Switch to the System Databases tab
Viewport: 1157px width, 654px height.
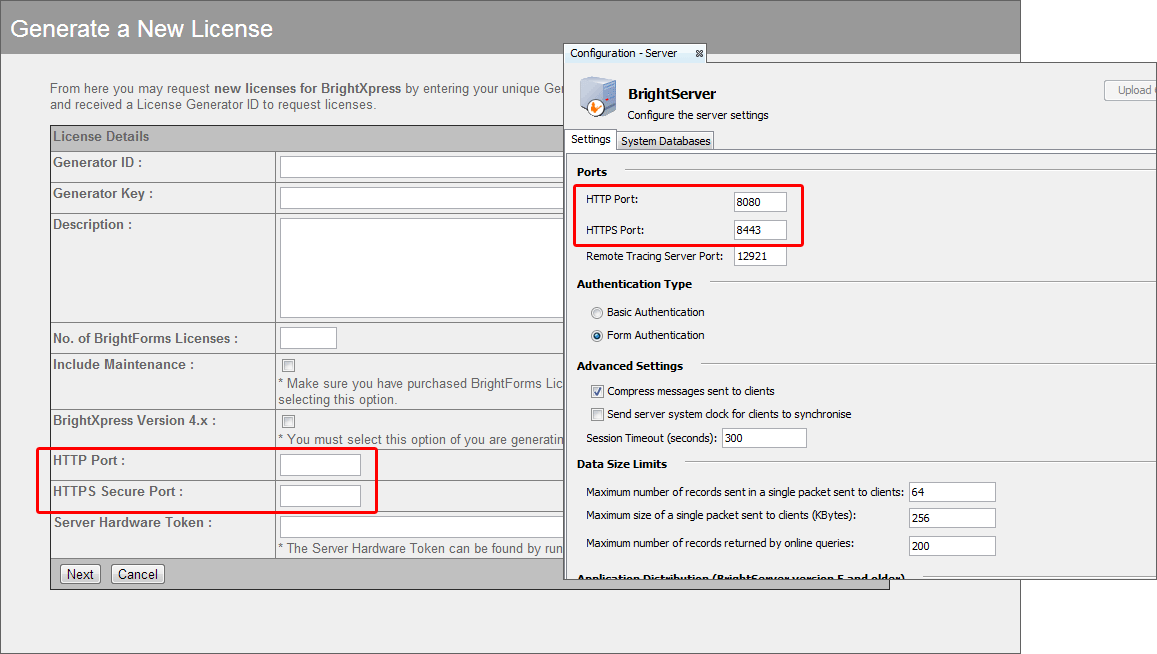tap(665, 141)
